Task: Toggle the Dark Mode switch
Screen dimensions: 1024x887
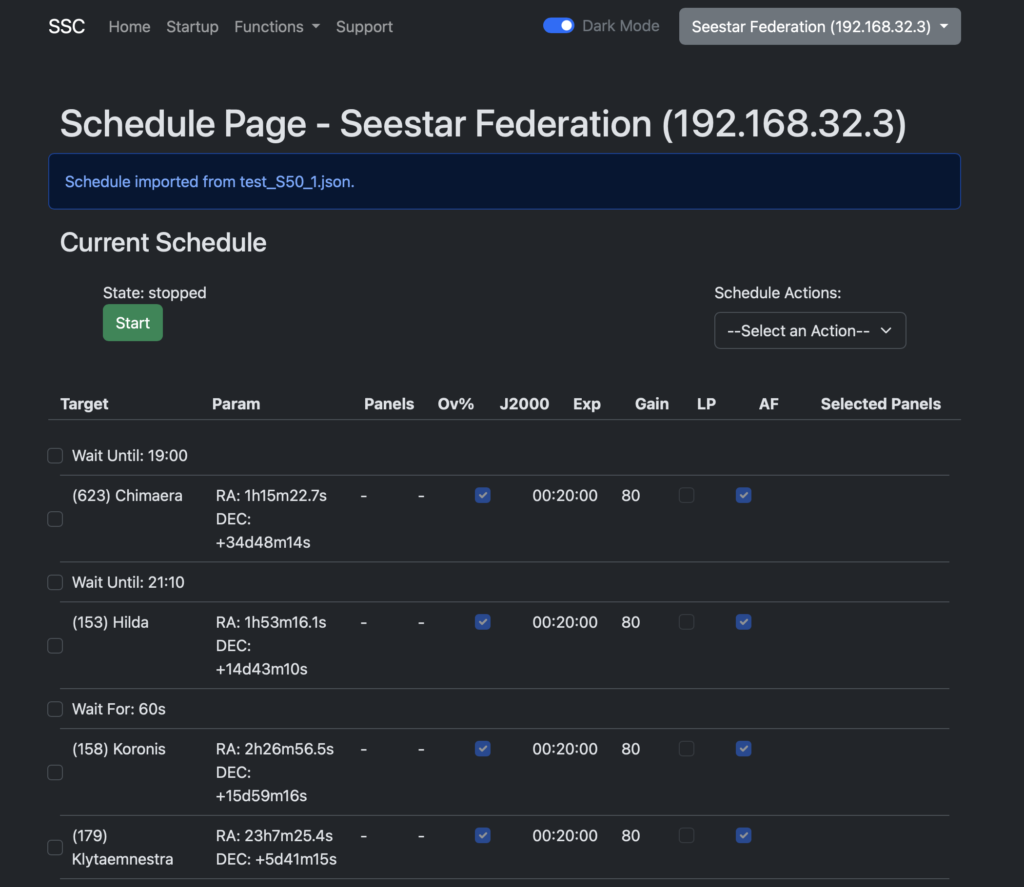Action: pyautogui.click(x=558, y=26)
